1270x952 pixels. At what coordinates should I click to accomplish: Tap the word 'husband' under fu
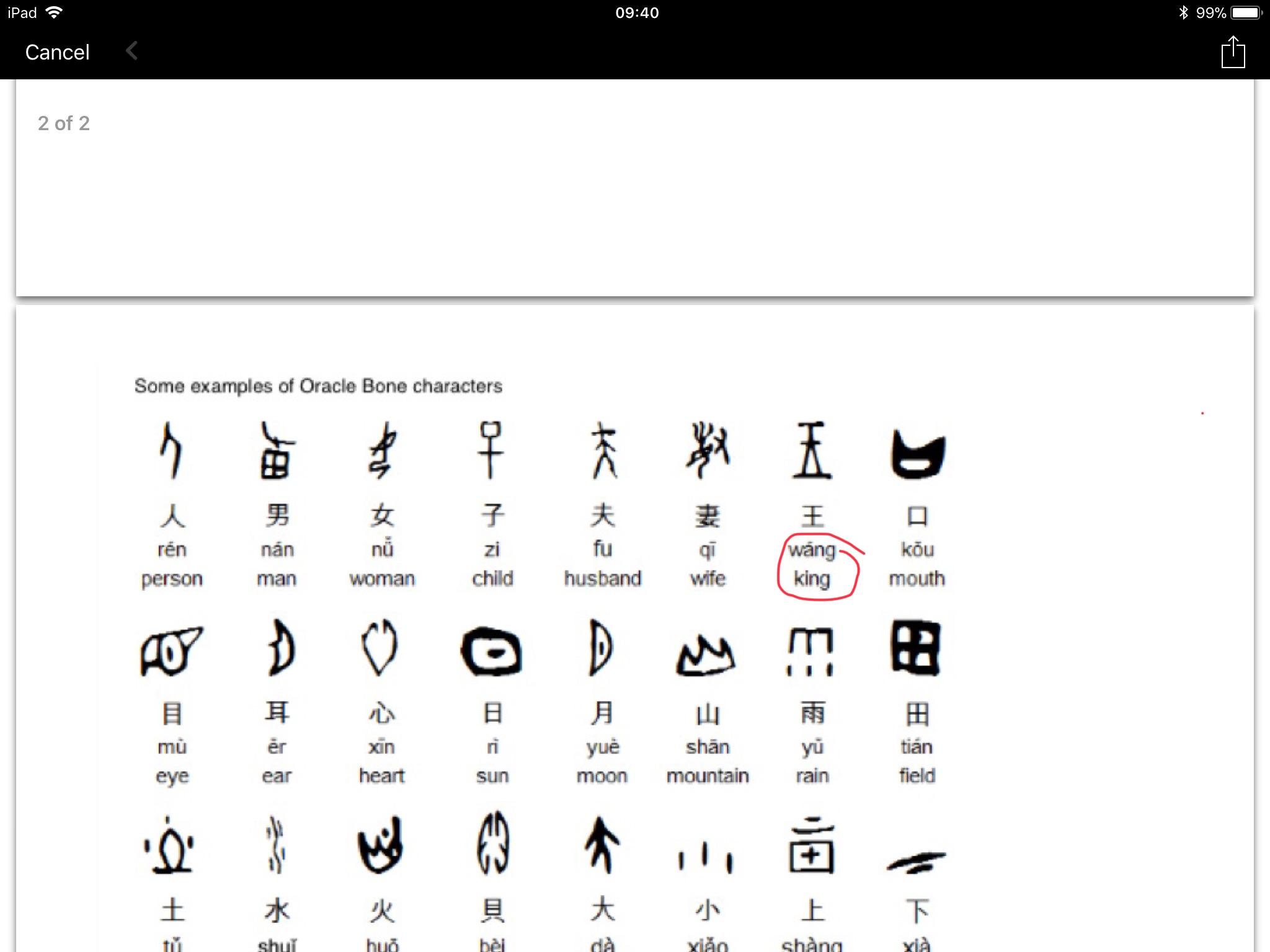[602, 578]
